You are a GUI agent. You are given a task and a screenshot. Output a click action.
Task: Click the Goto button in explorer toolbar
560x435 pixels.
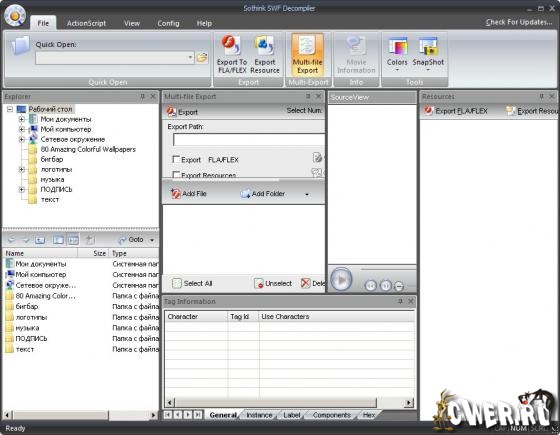click(x=131, y=240)
